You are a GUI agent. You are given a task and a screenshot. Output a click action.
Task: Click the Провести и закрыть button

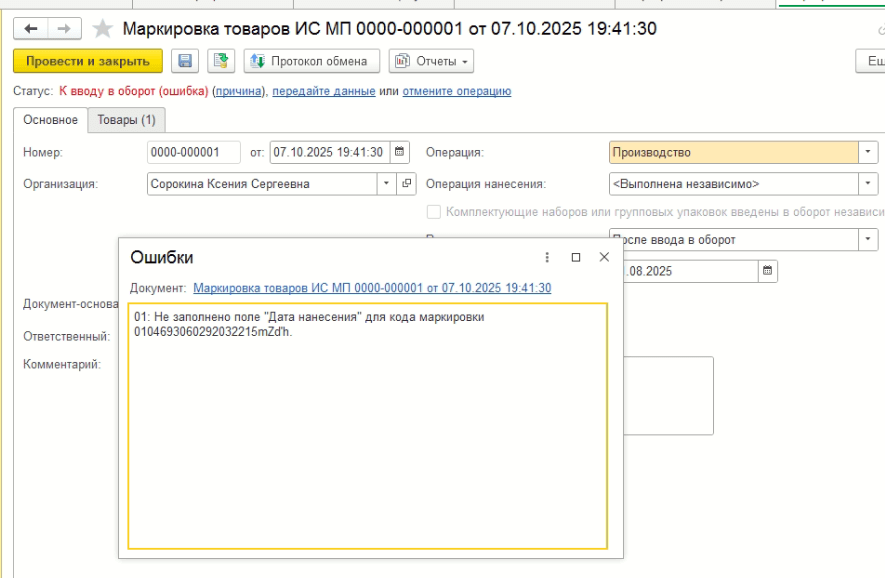pyautogui.click(x=88, y=62)
